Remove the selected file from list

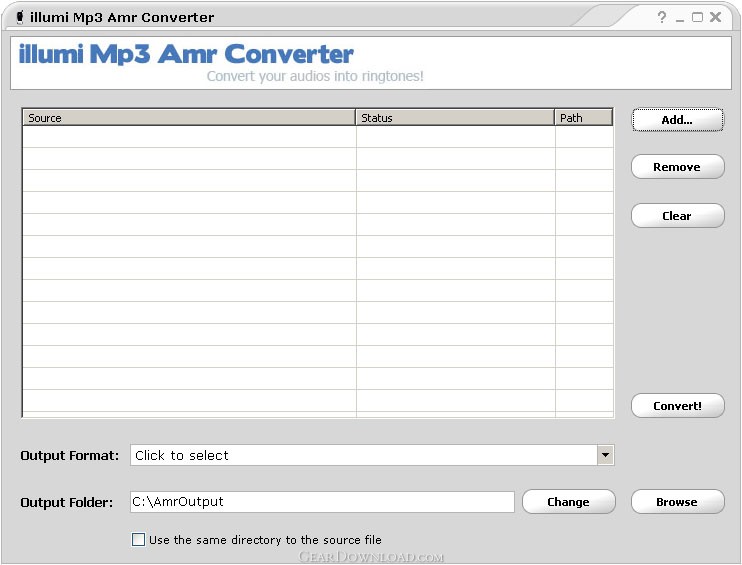click(x=677, y=167)
